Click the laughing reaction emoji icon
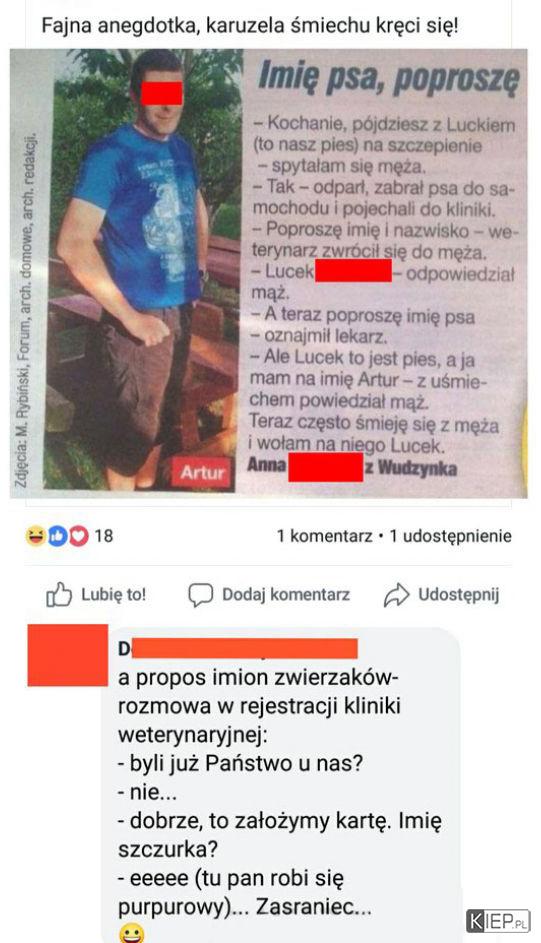The width and height of the screenshot is (541, 943). coord(35,535)
